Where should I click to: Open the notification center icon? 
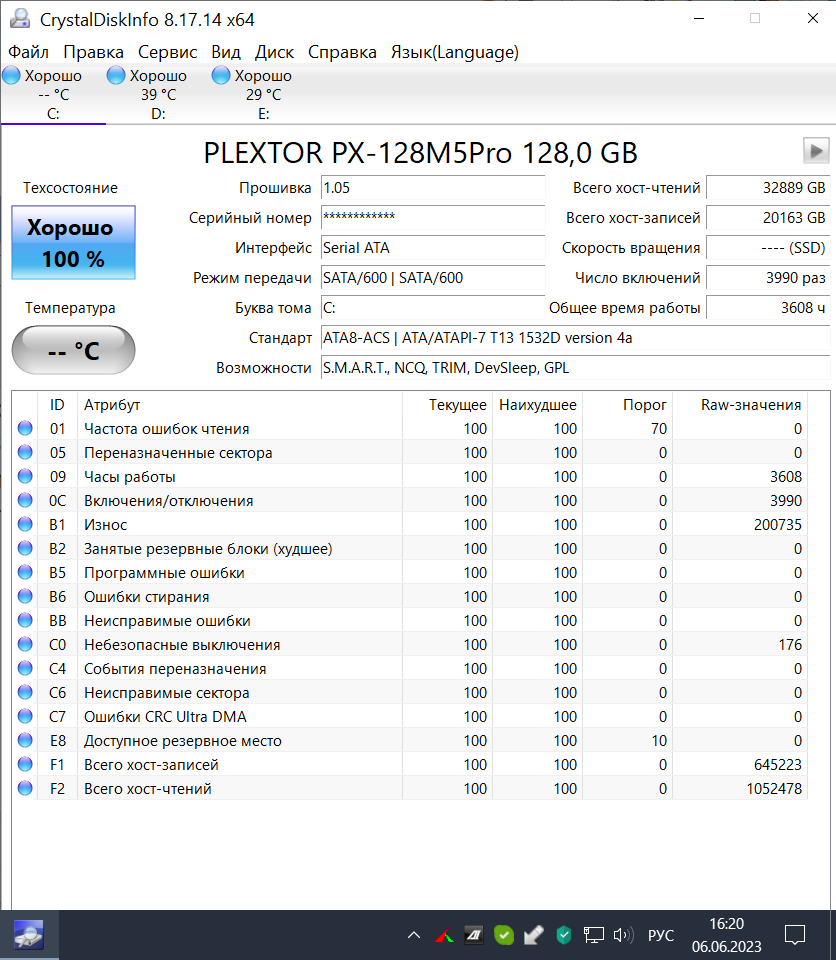795,935
